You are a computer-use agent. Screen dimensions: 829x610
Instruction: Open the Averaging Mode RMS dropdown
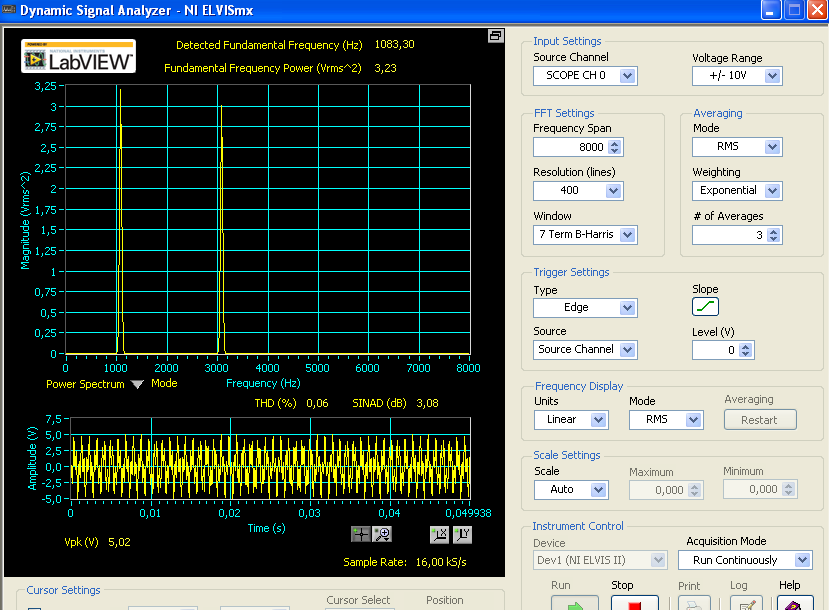coord(772,147)
